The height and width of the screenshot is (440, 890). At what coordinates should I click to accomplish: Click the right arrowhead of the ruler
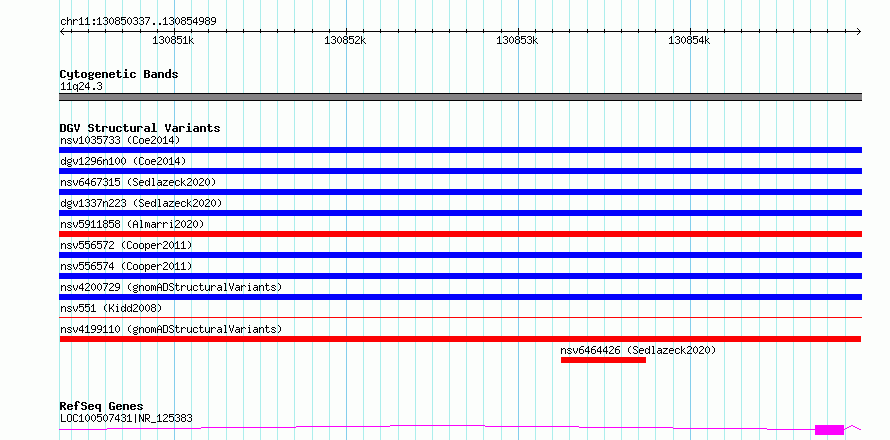(859, 31)
